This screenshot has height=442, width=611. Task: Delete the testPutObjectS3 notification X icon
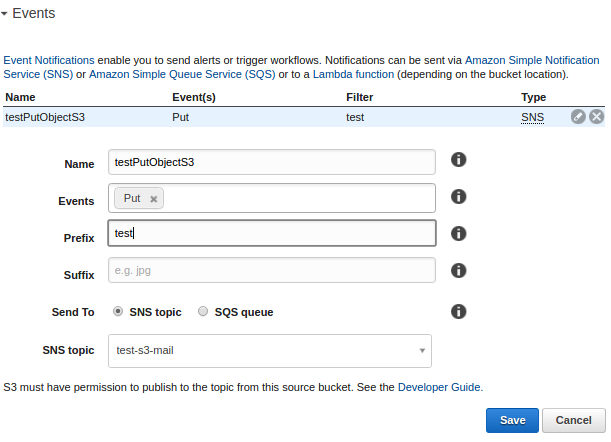[x=597, y=117]
